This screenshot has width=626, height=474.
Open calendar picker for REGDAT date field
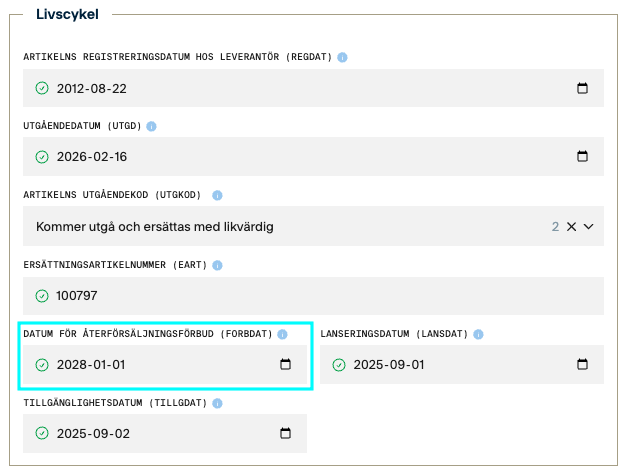click(x=582, y=88)
